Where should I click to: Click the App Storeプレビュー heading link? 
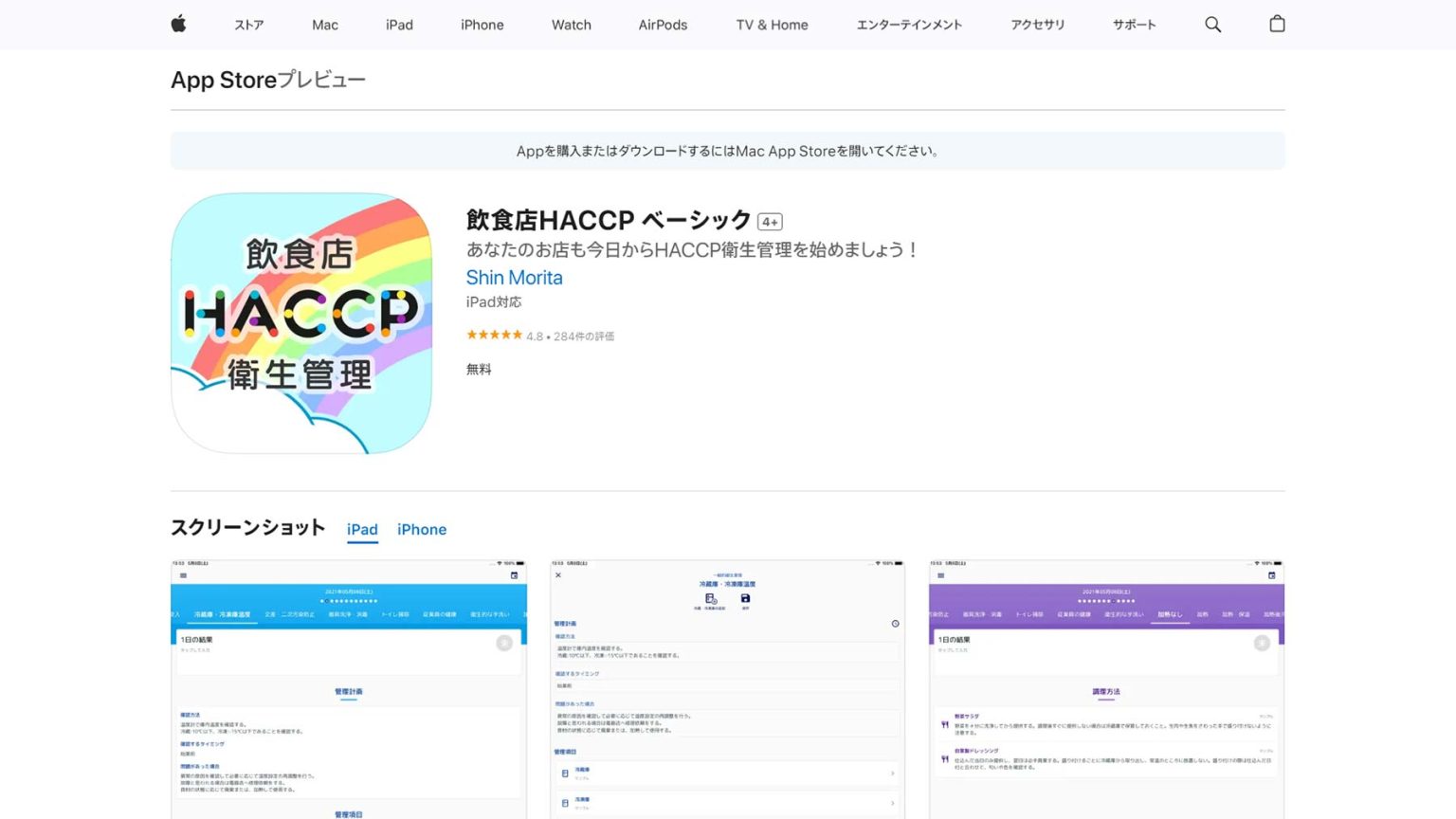pos(267,80)
